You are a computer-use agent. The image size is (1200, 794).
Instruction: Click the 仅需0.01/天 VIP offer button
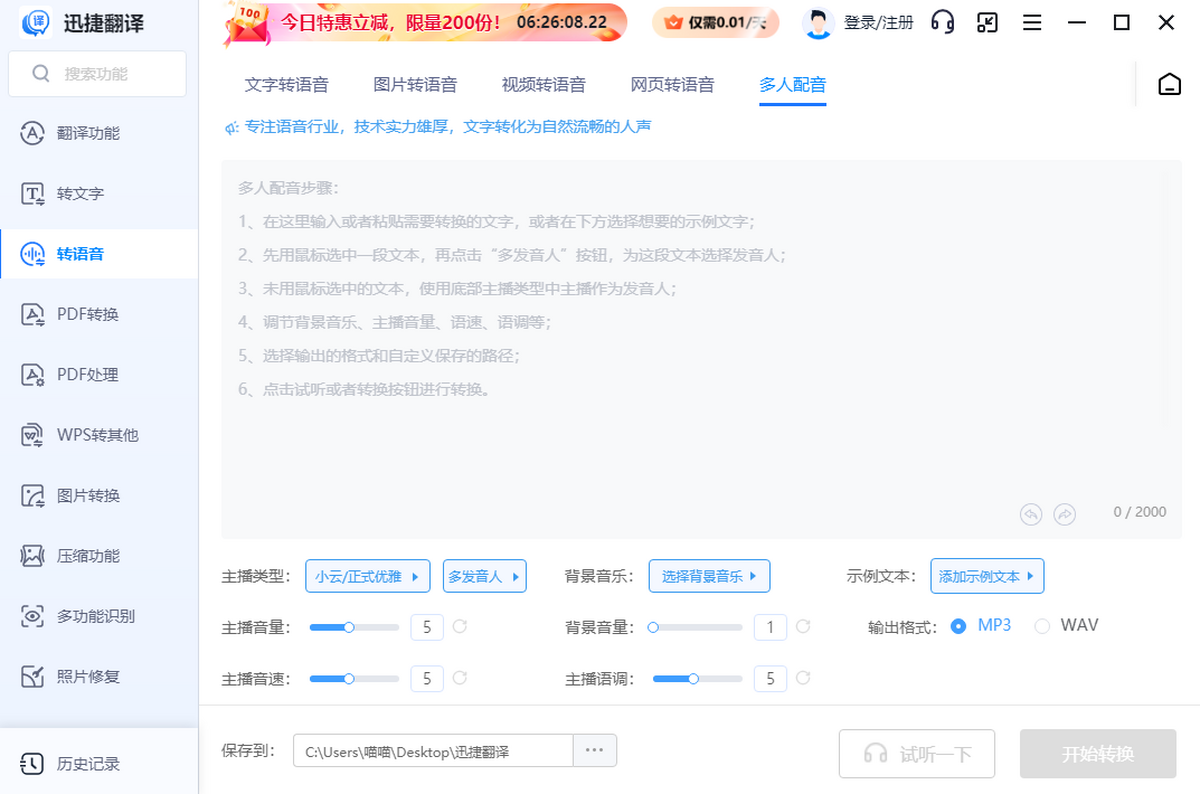click(717, 22)
